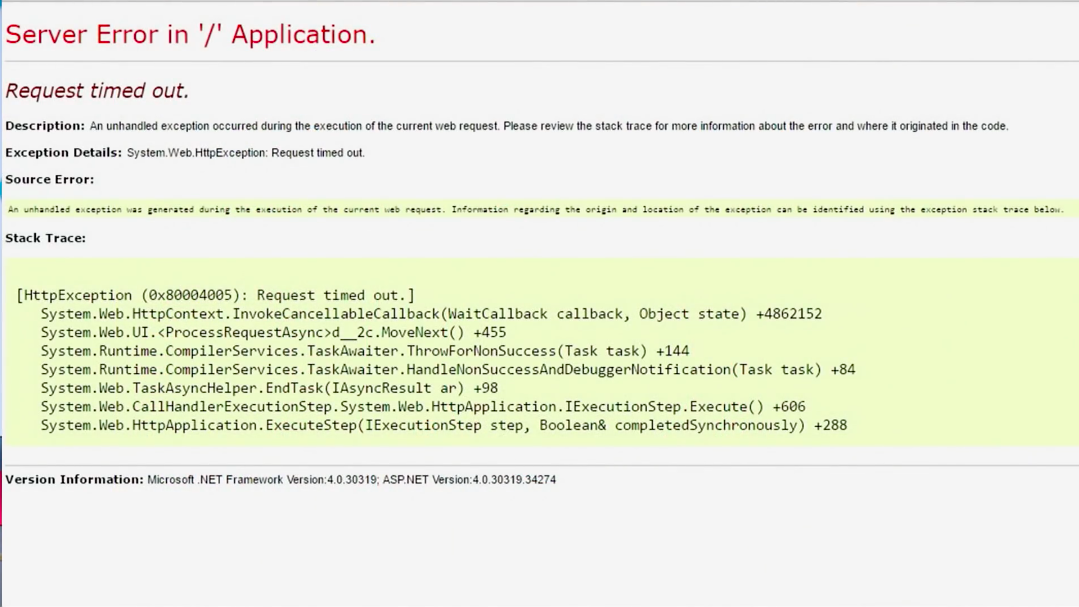Click the InvokeCancellableCallback stack trace line

click(x=431, y=314)
